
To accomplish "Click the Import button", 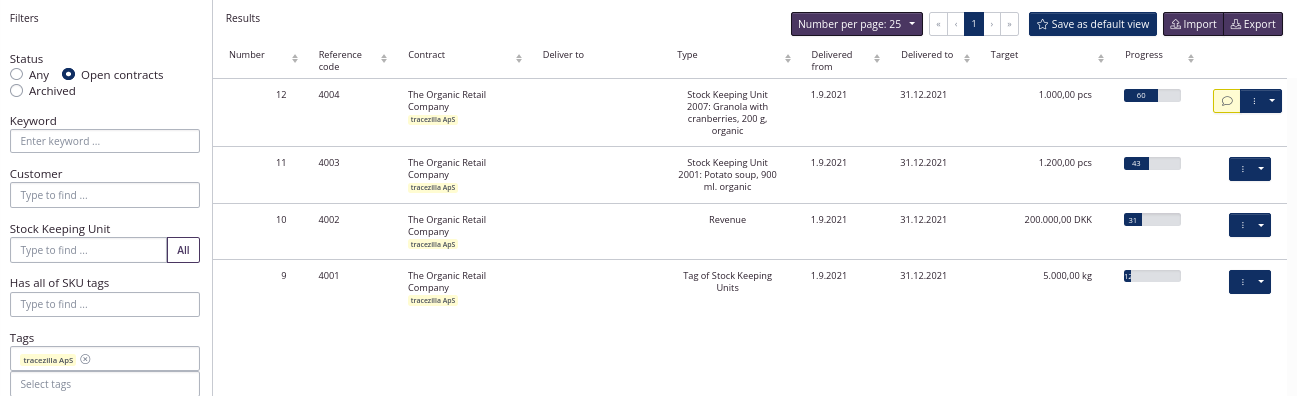I will tap(1193, 24).
